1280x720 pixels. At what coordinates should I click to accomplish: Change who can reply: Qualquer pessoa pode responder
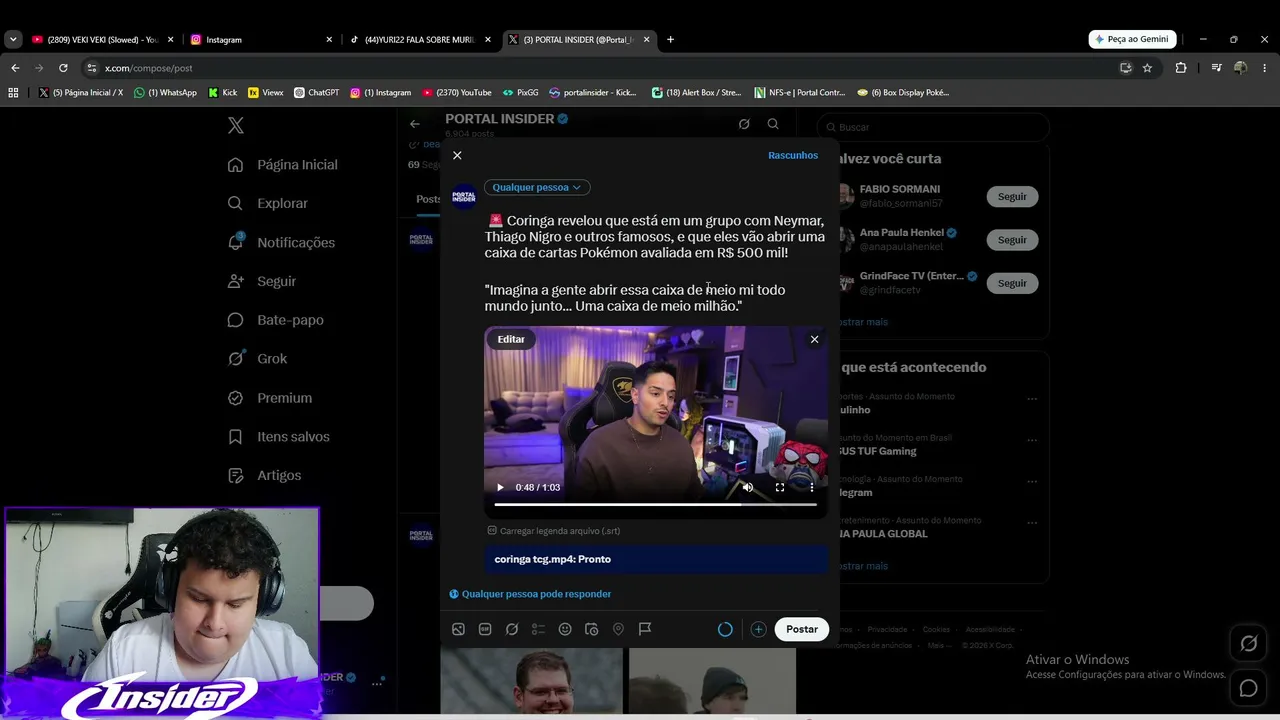530,594
